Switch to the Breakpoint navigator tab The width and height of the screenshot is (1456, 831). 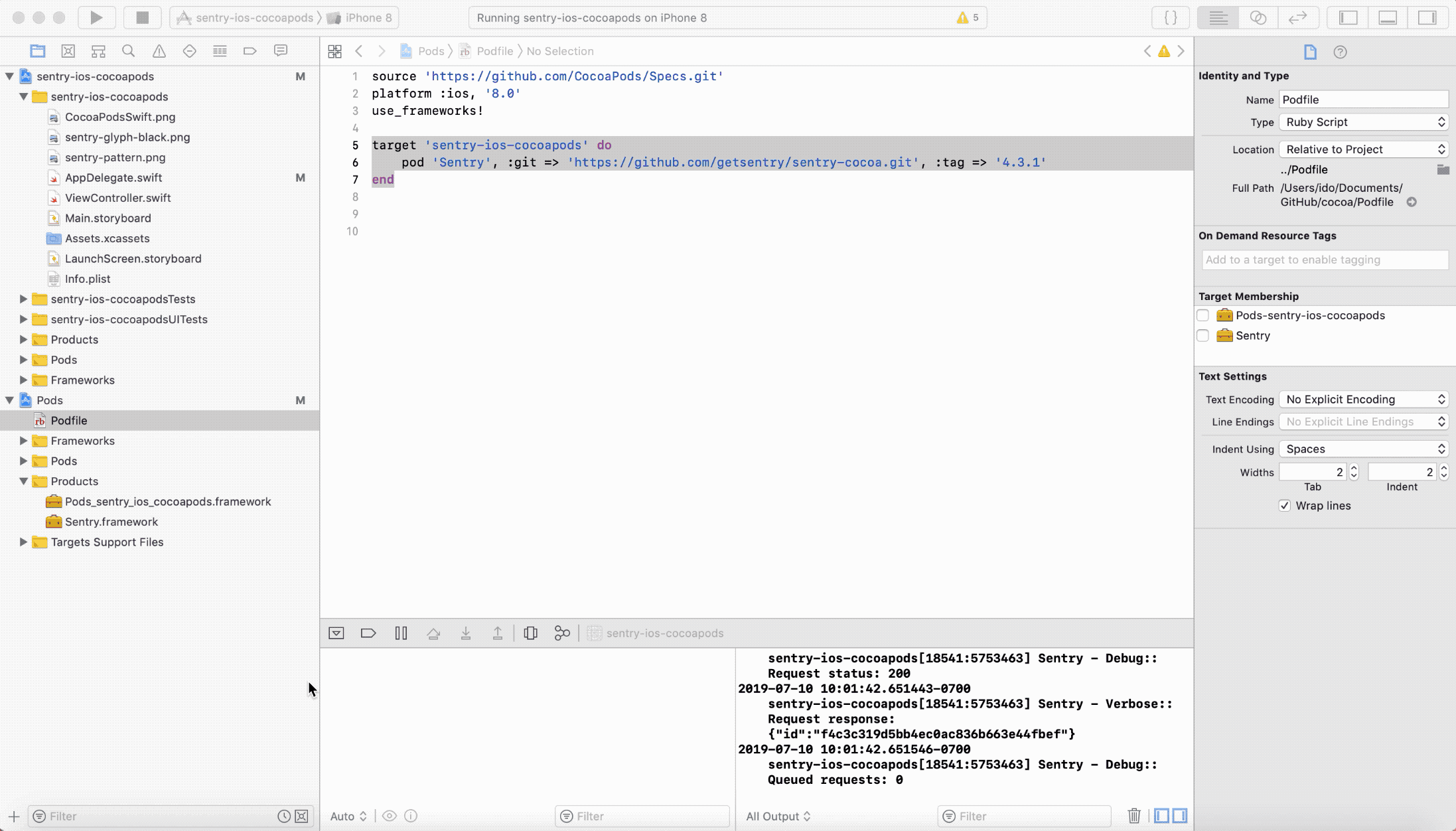coord(250,51)
